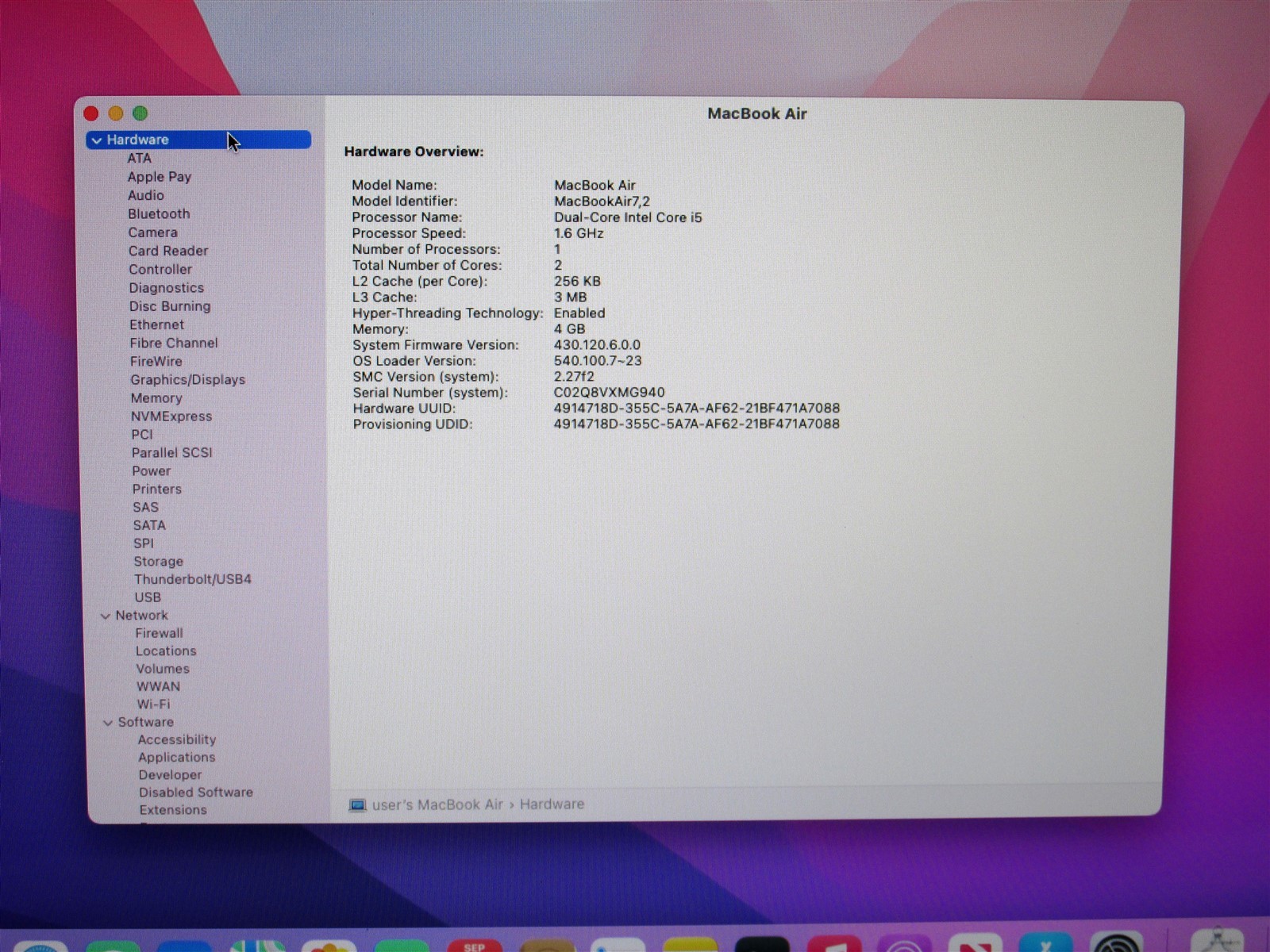Select Bluetooth in the sidebar
Image resolution: width=1270 pixels, height=952 pixels.
tap(159, 214)
